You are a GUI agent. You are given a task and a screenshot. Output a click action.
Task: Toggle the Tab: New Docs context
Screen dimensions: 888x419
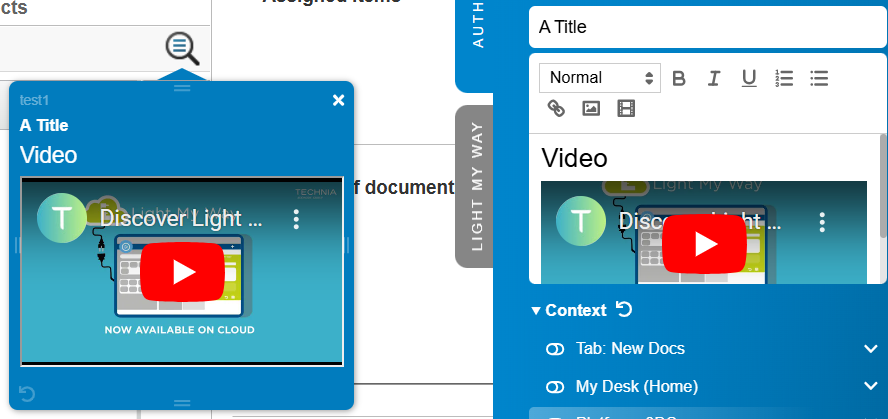pyautogui.click(x=555, y=349)
